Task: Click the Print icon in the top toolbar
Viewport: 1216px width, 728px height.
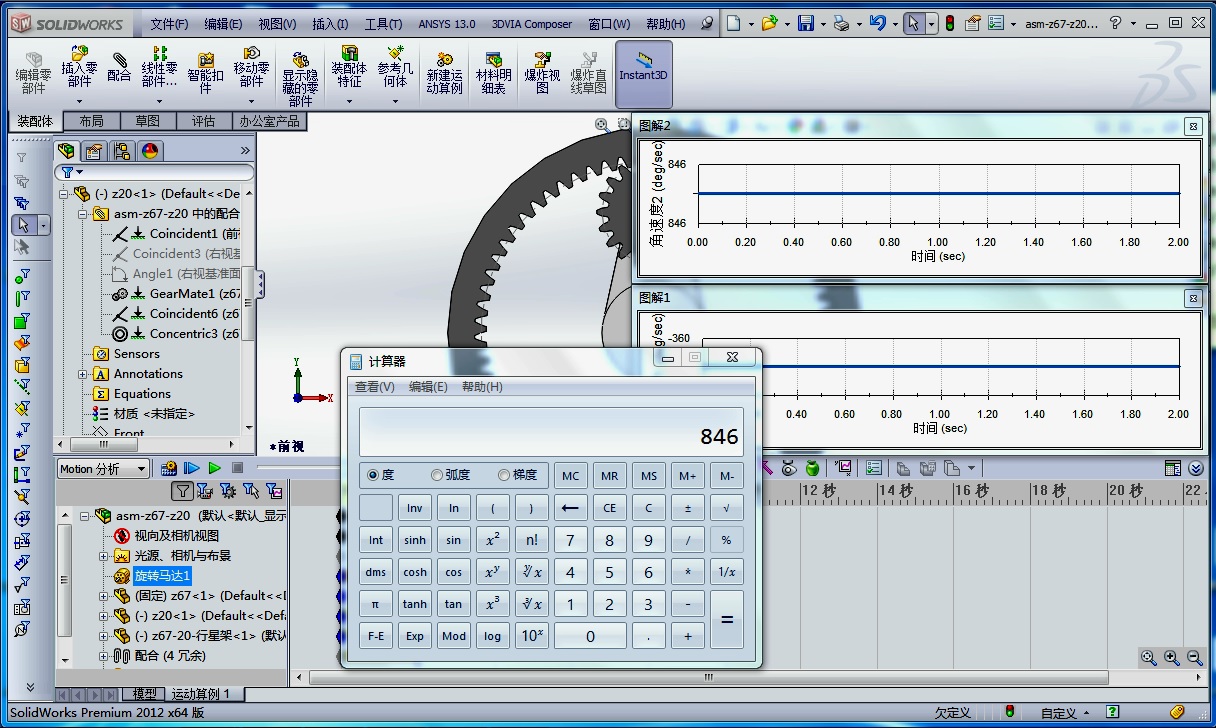Action: [x=842, y=23]
